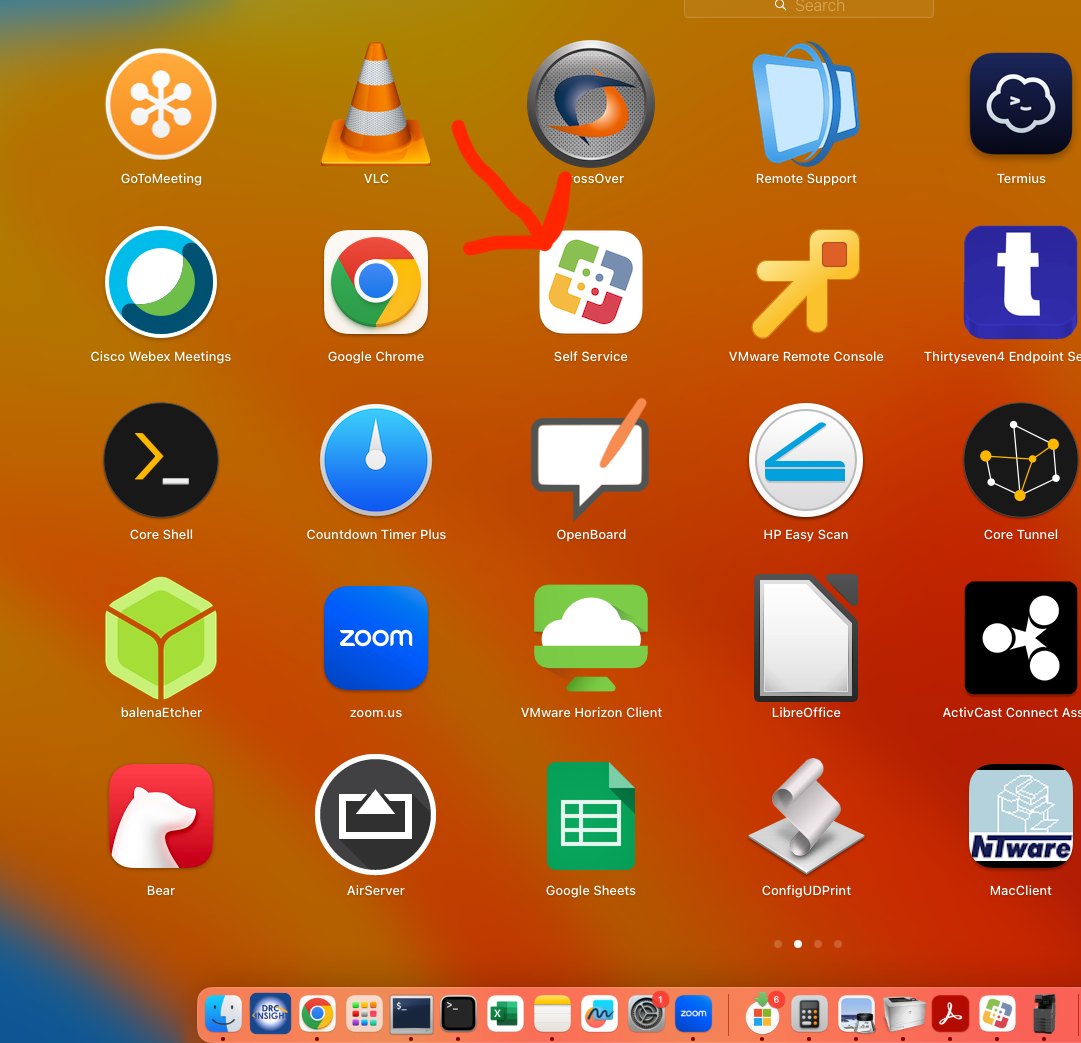This screenshot has height=1043, width=1081.
Task: Open Core Shell
Action: point(161,460)
